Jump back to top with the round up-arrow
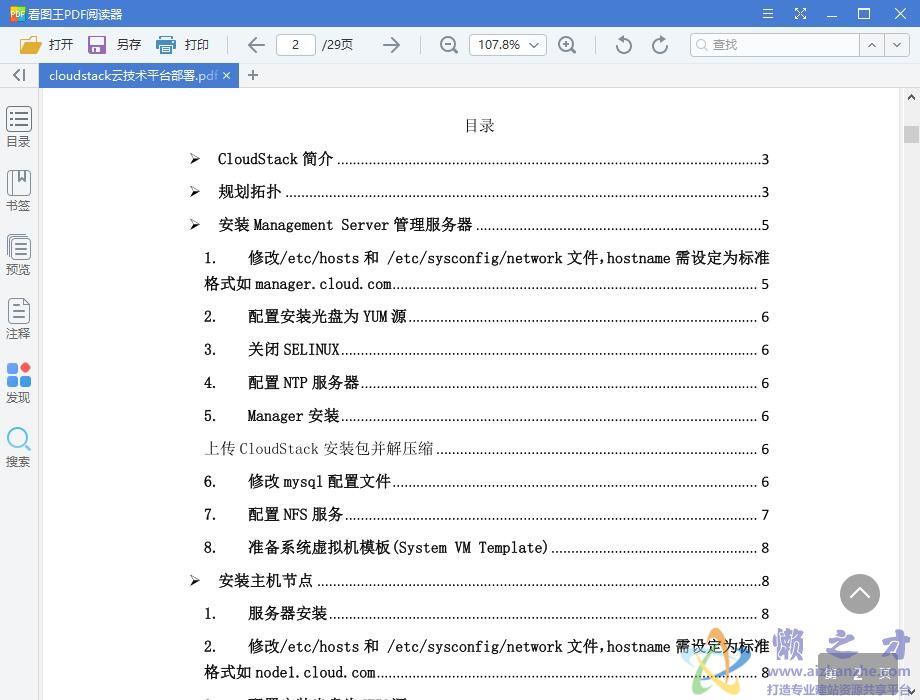920x700 pixels. (x=860, y=594)
